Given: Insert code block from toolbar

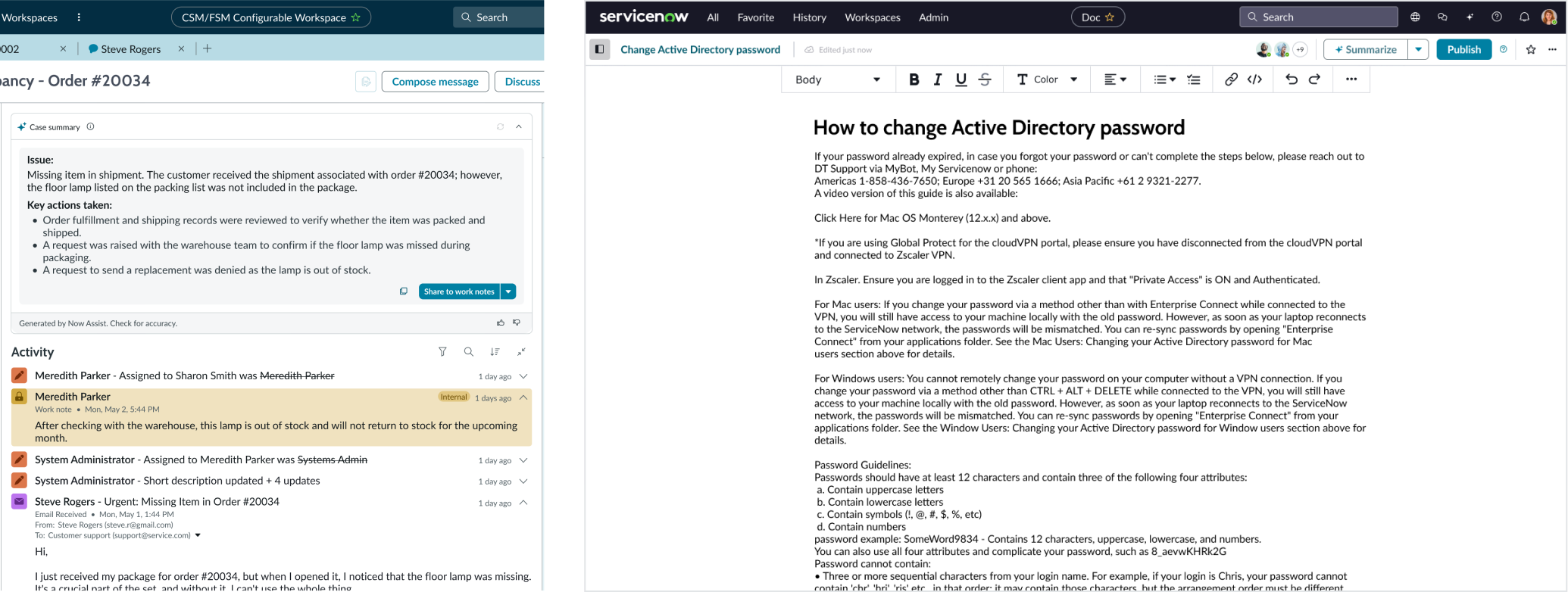Looking at the screenshot, I should click(x=1255, y=79).
